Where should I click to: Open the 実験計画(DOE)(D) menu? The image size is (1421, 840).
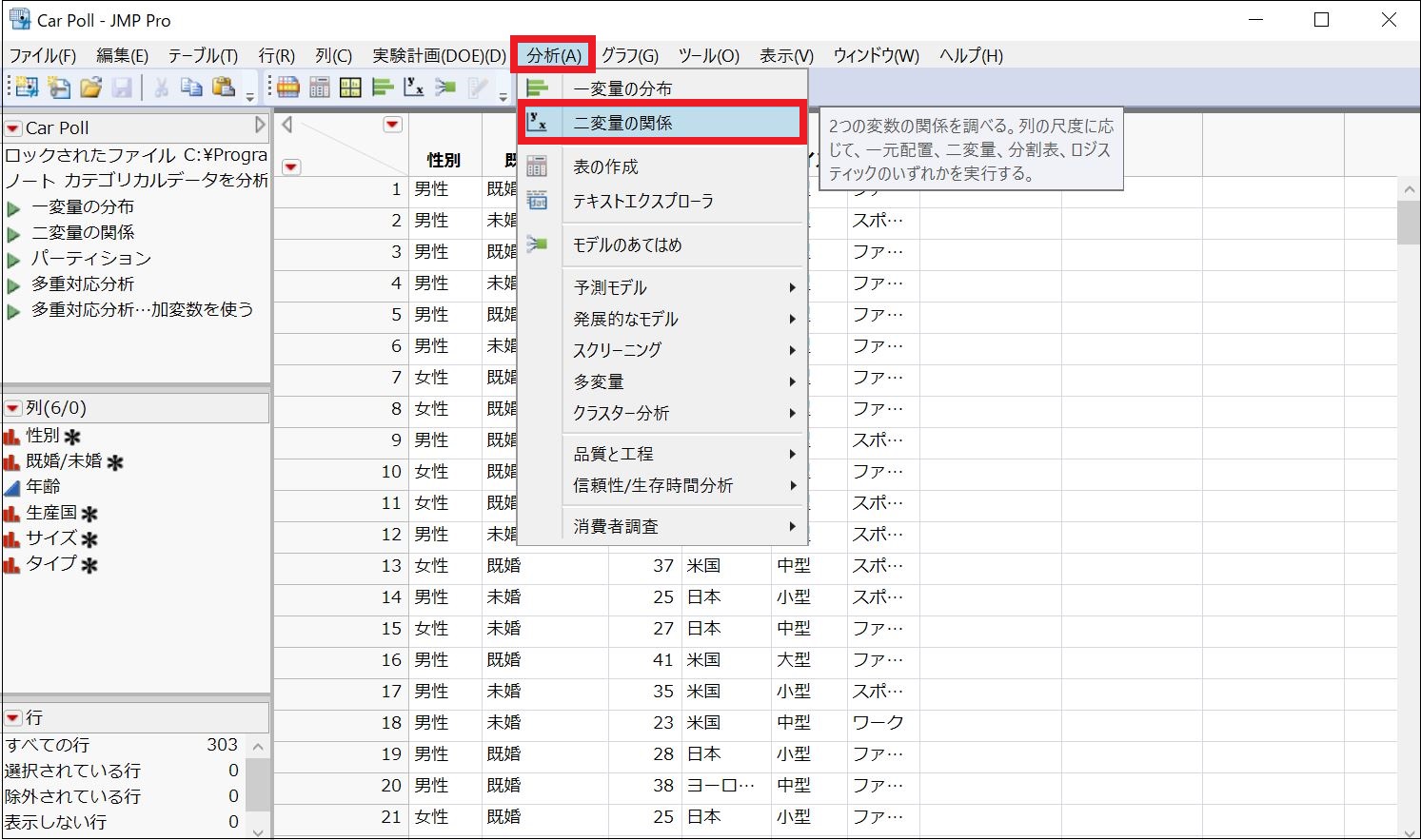[x=439, y=55]
